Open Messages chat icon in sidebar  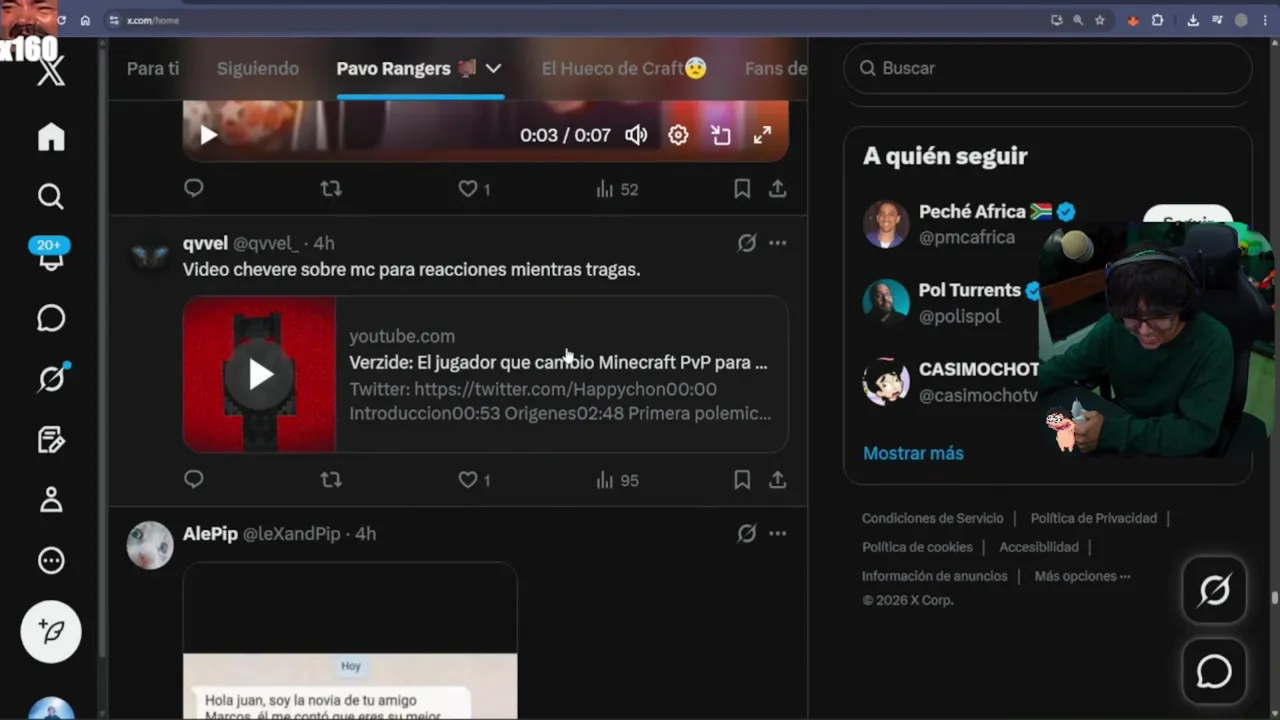pyautogui.click(x=51, y=318)
